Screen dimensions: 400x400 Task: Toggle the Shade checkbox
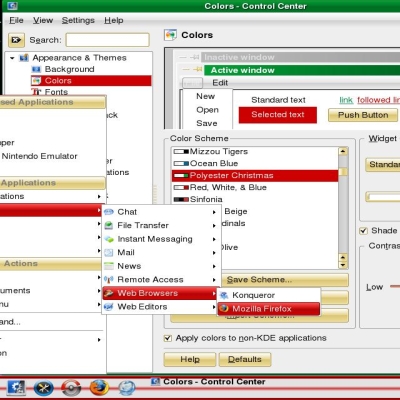coord(364,231)
